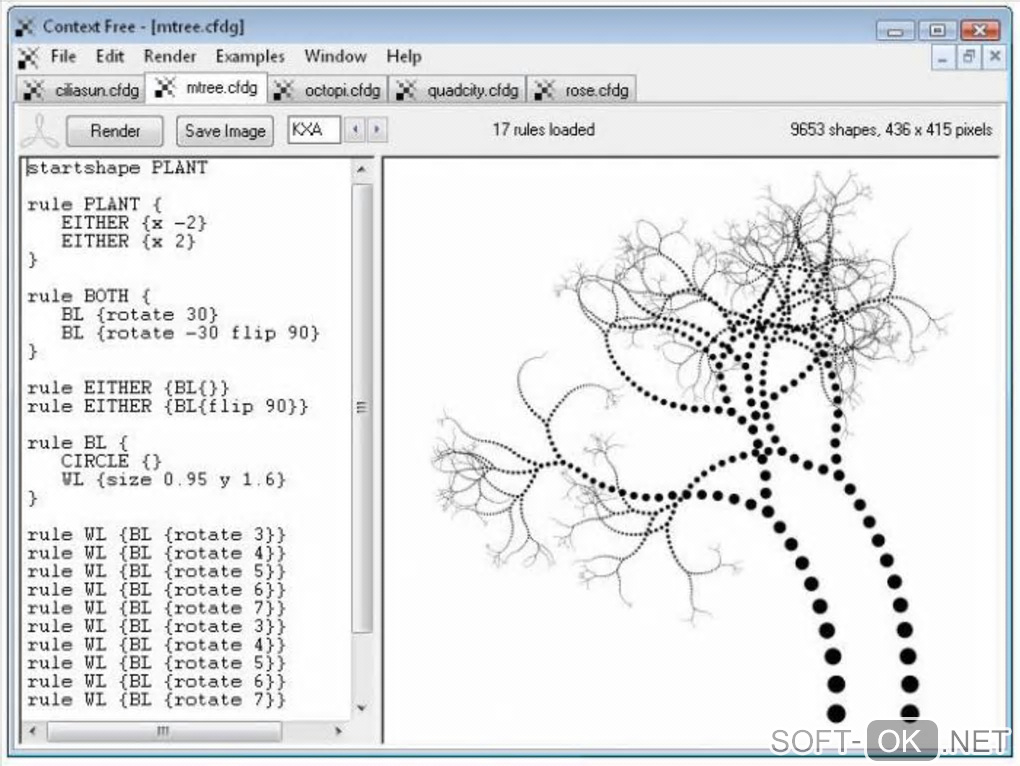
Task: Click the 'rule BL {' line
Action: coord(78,443)
